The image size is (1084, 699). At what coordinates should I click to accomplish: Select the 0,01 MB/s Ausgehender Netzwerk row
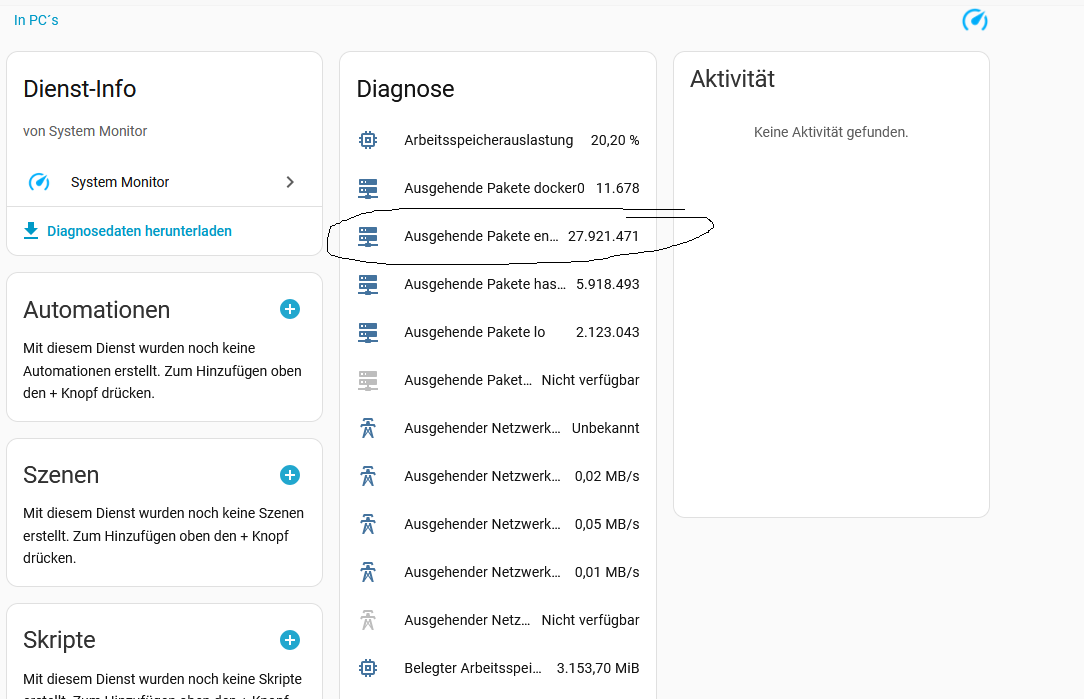[498, 572]
